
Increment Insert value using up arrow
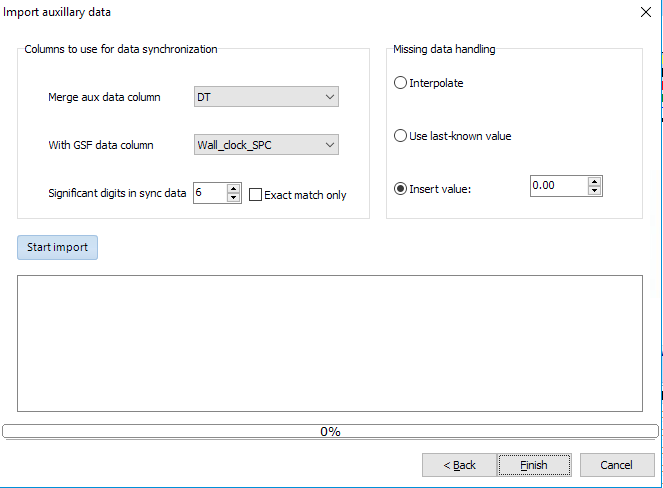point(594,181)
